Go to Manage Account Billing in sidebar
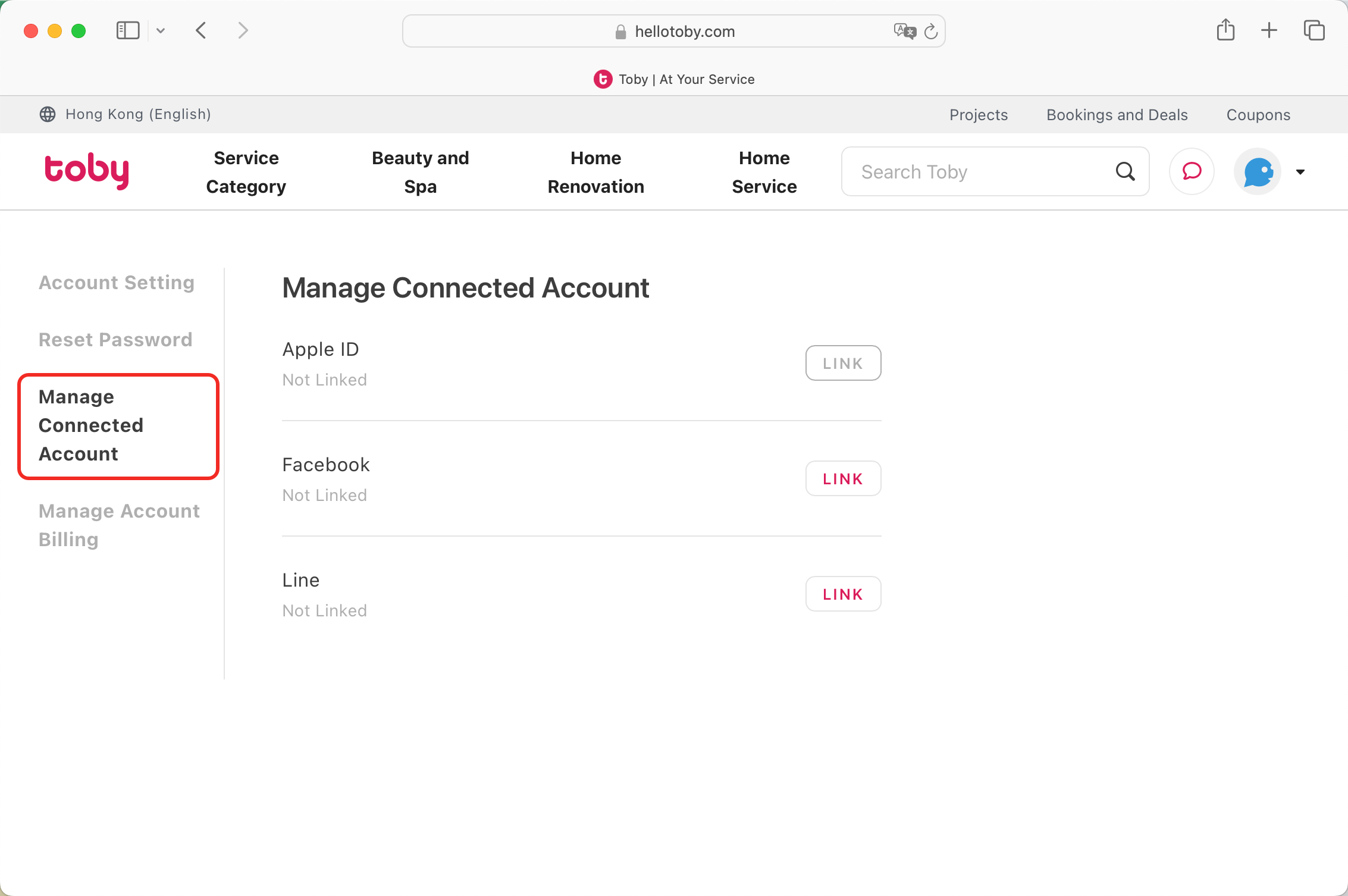 coord(119,525)
